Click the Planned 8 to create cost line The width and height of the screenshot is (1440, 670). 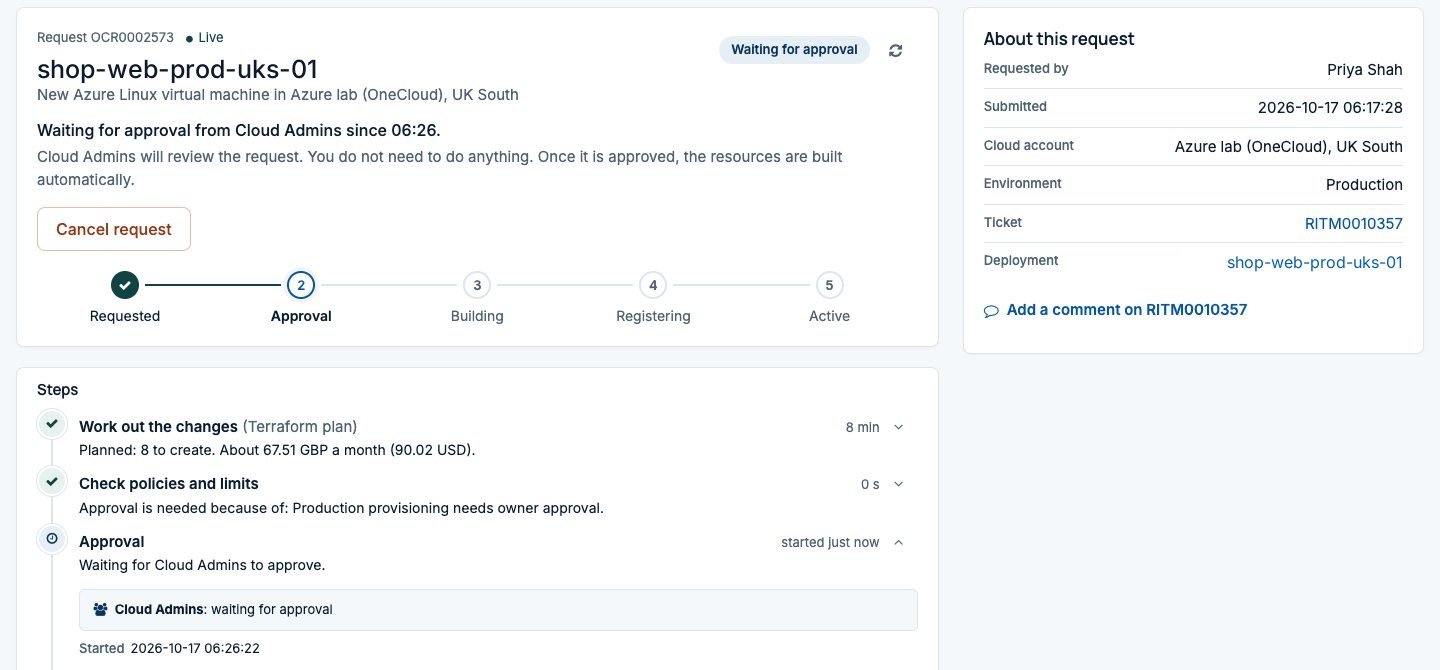tap(277, 450)
